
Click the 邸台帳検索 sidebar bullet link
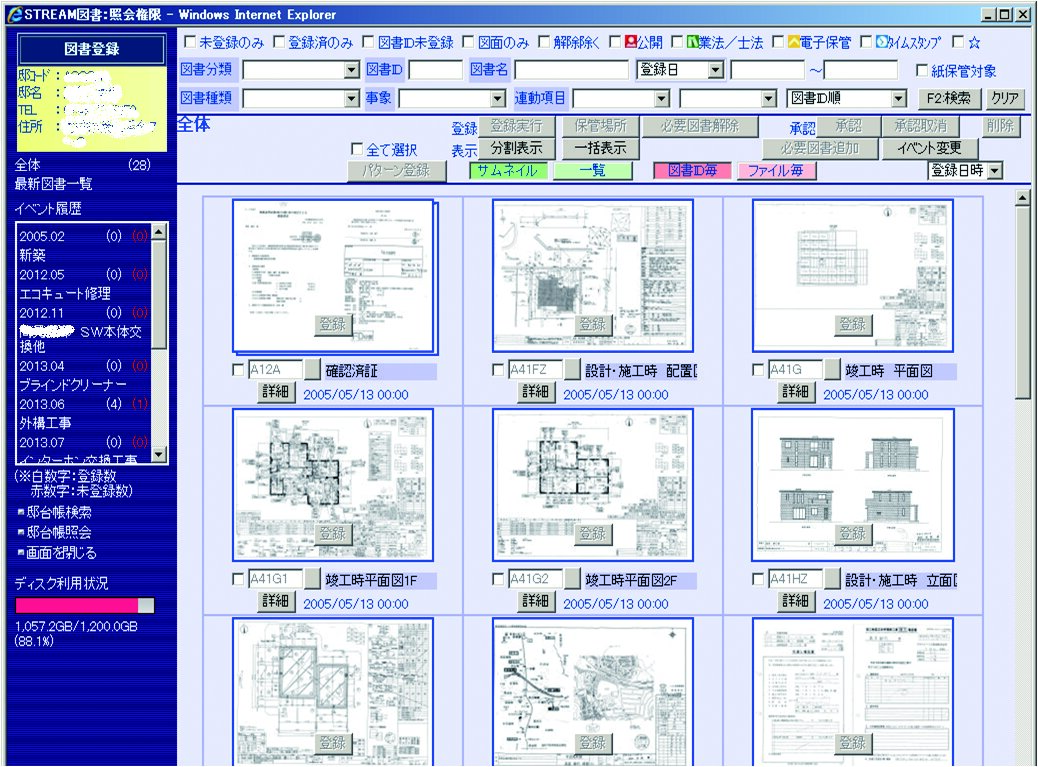54,512
